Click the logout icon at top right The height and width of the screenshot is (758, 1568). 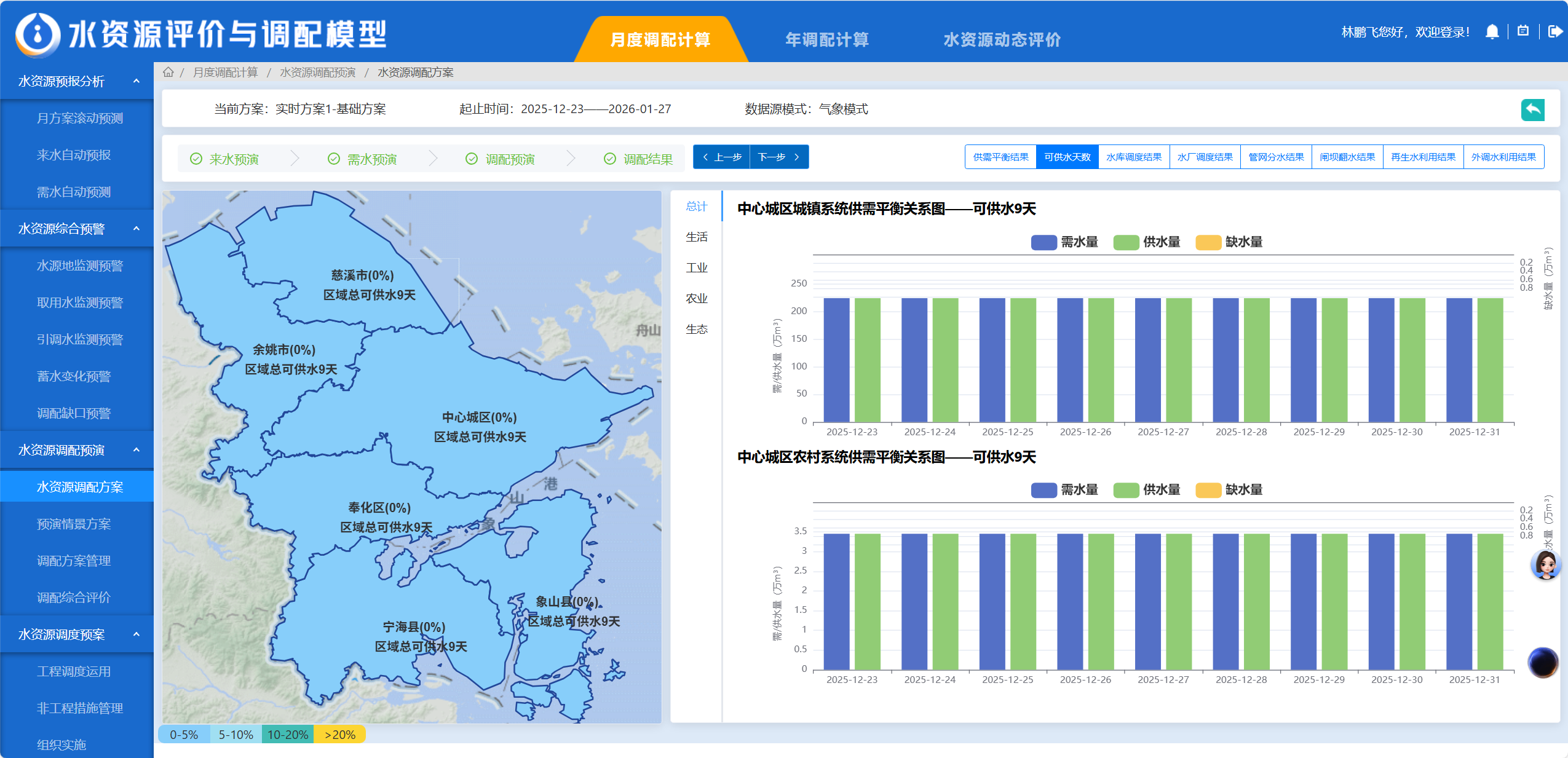(x=1554, y=31)
